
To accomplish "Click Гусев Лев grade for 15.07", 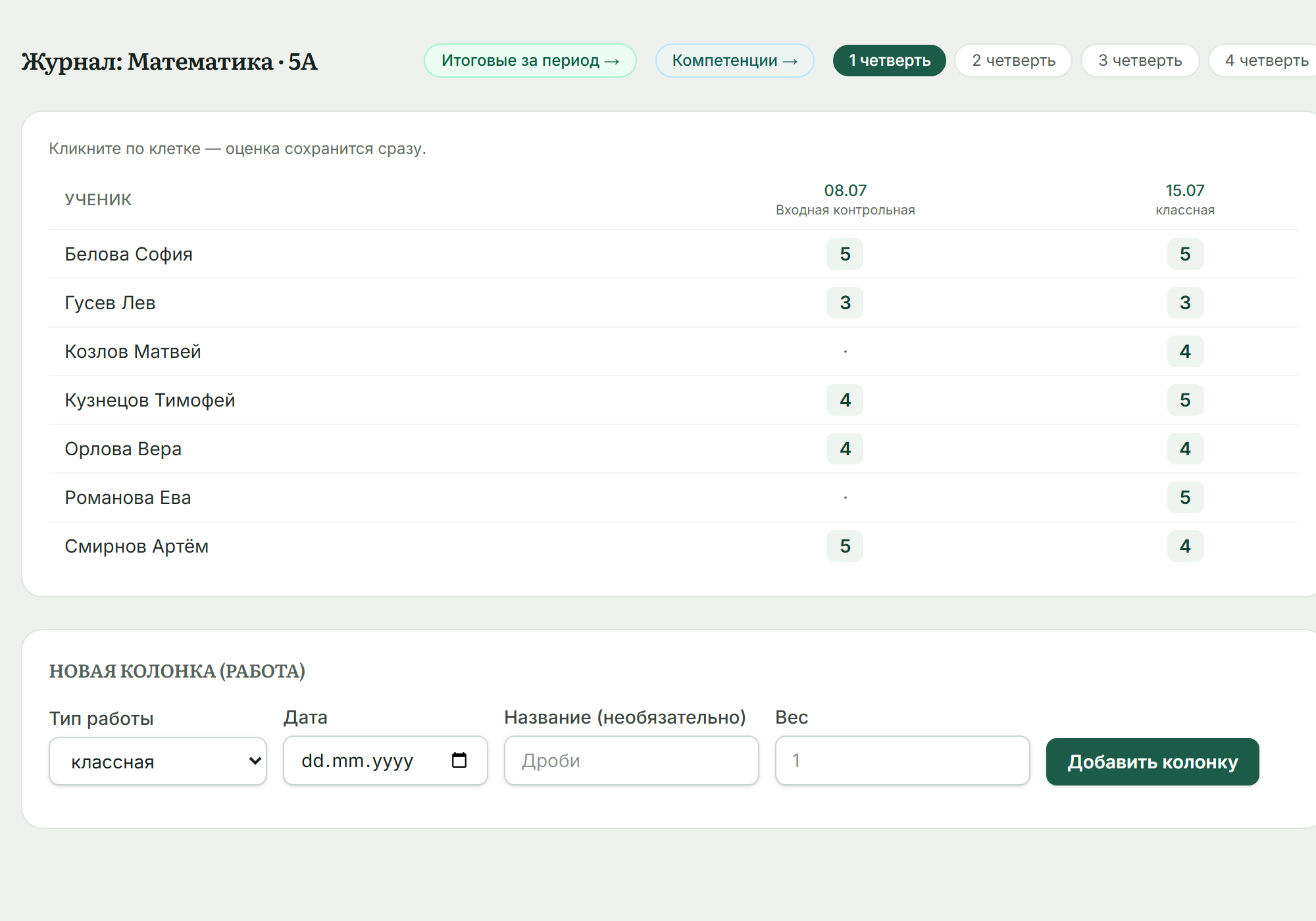I will pos(1185,303).
